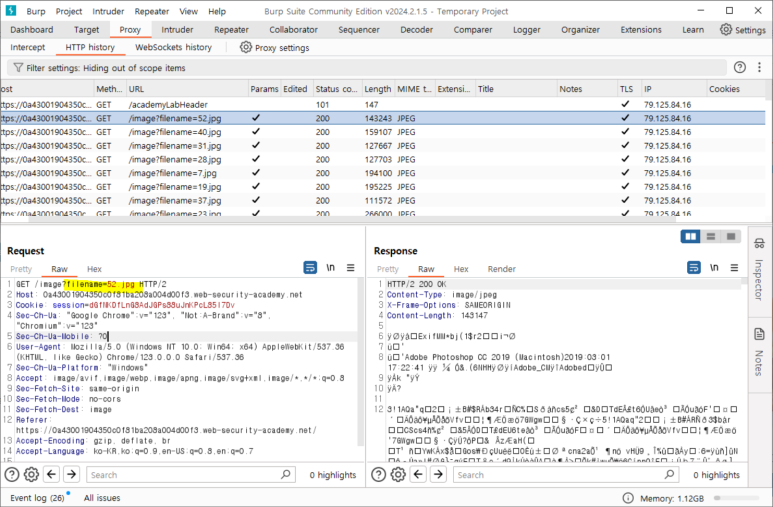Viewport: 773px width, 507px height.
Task: Open the Extensions tab
Action: (641, 30)
